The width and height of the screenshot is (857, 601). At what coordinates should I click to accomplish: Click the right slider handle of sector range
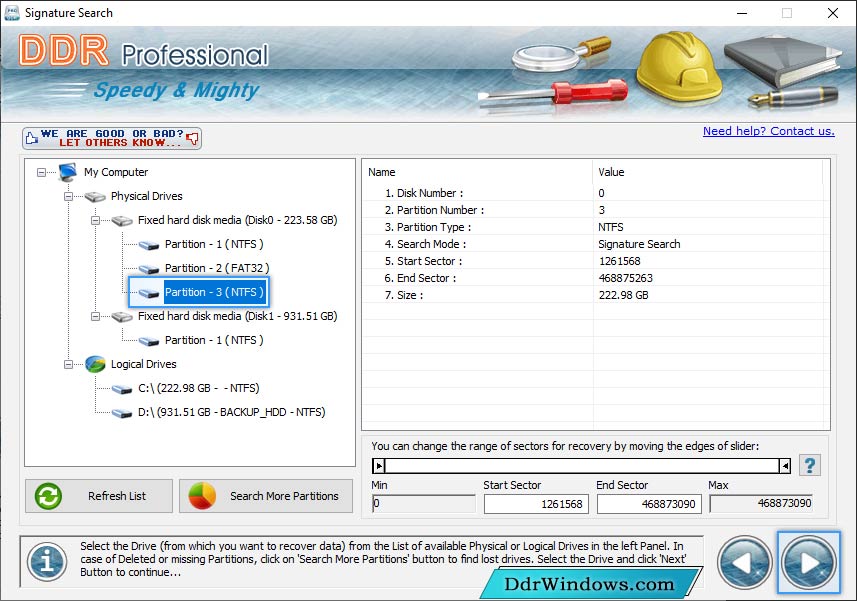(784, 466)
